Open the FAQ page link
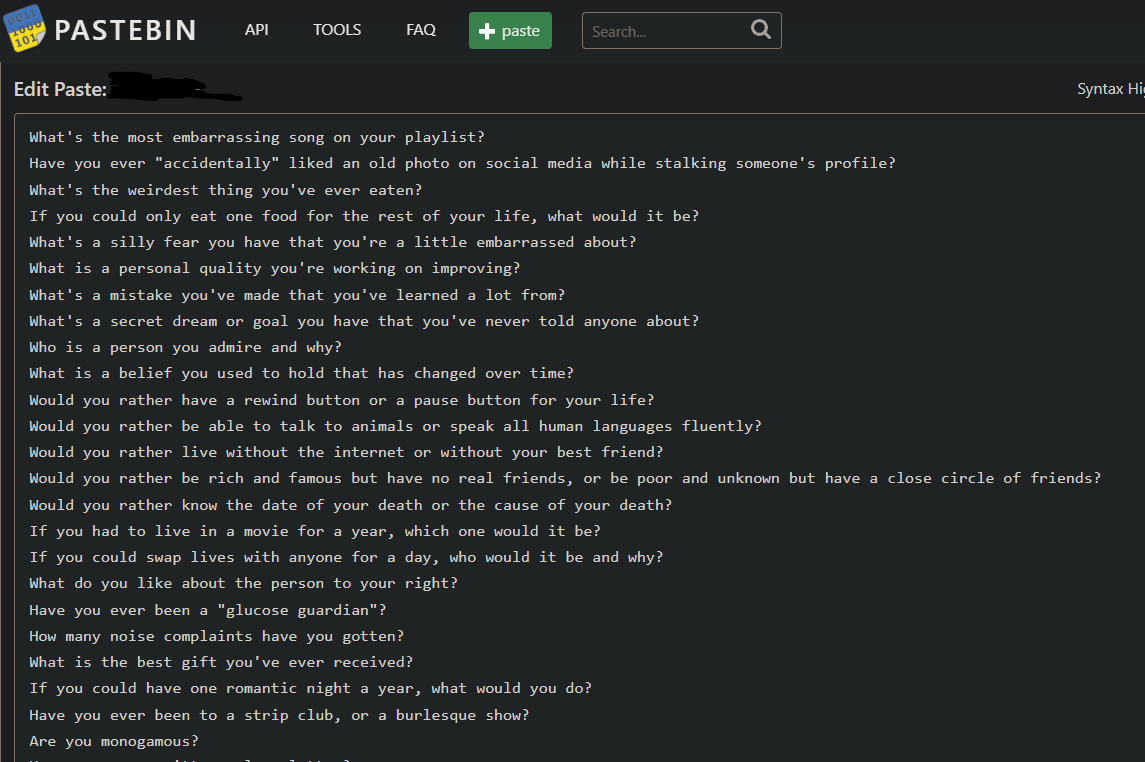1145x762 pixels. (x=421, y=30)
